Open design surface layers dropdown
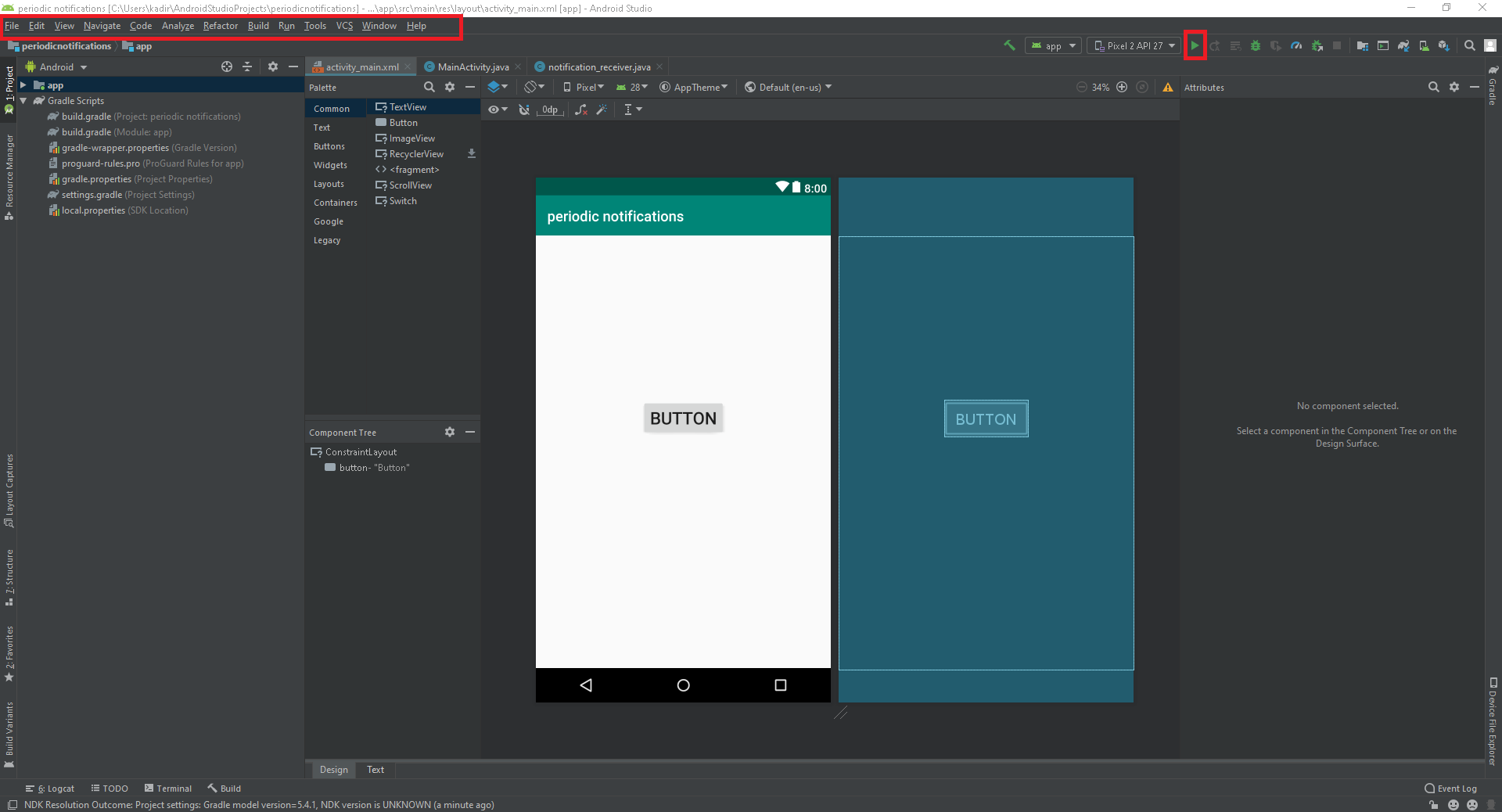This screenshot has width=1502, height=812. click(x=498, y=87)
